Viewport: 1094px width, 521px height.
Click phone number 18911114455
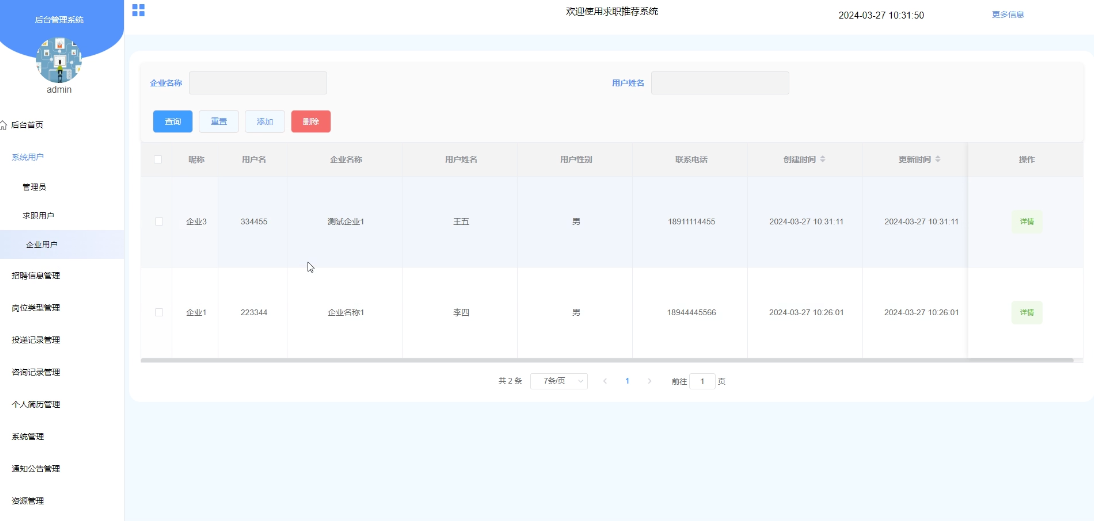(691, 222)
